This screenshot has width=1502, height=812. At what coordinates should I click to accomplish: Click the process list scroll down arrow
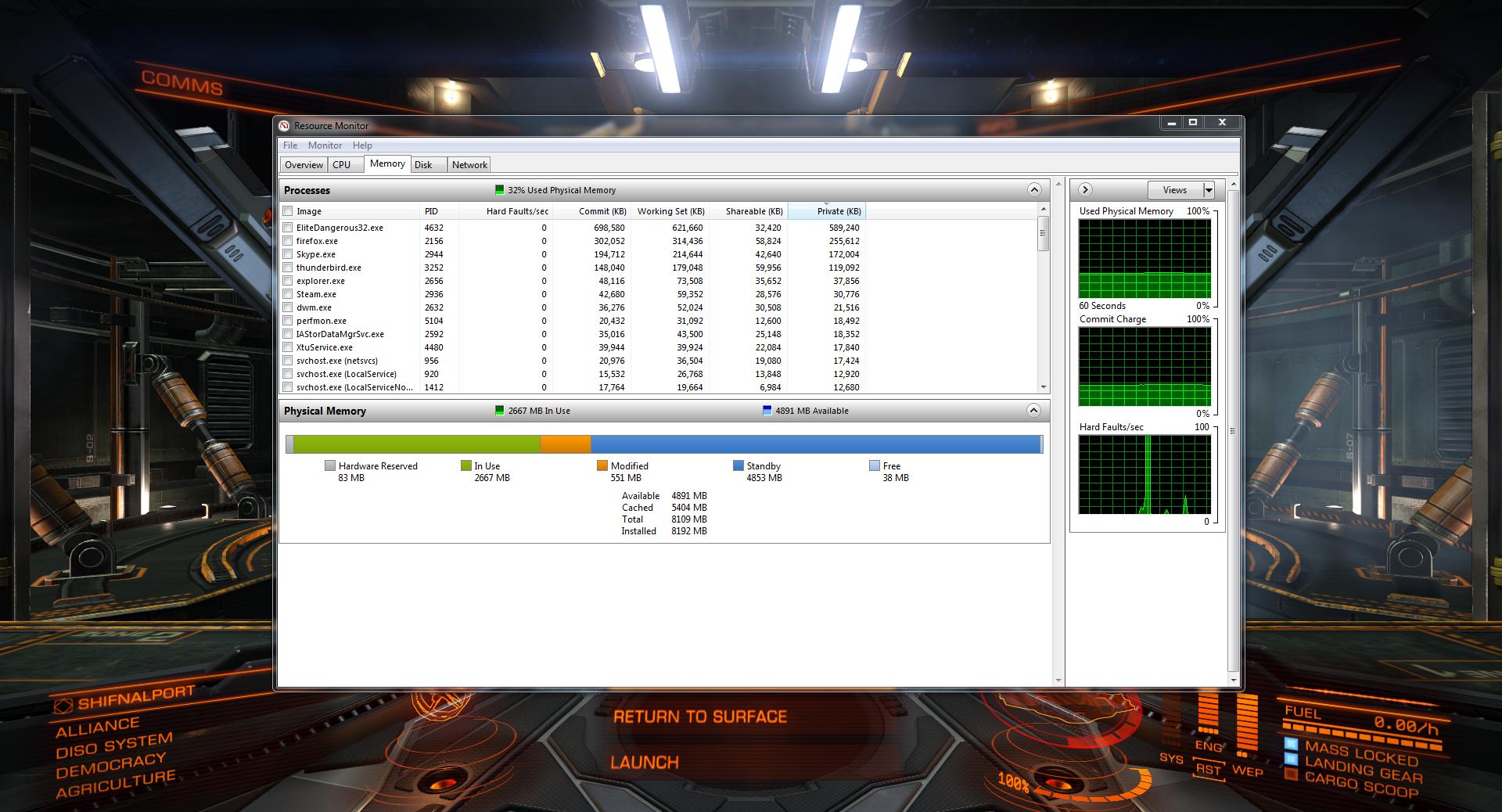click(x=1043, y=387)
